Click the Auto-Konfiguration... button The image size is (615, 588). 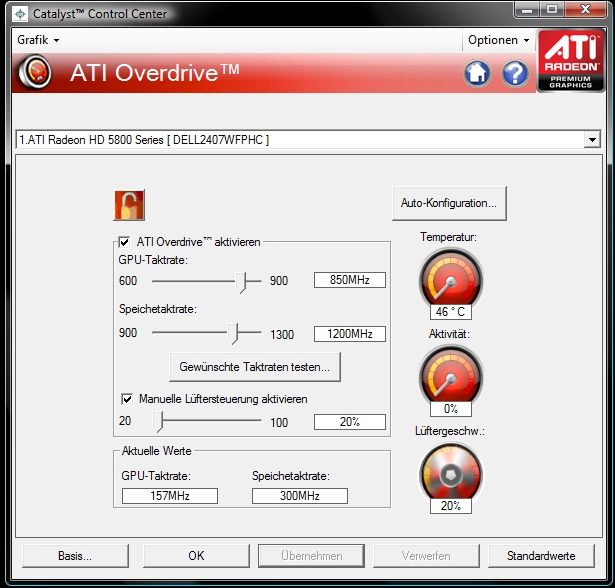[449, 203]
